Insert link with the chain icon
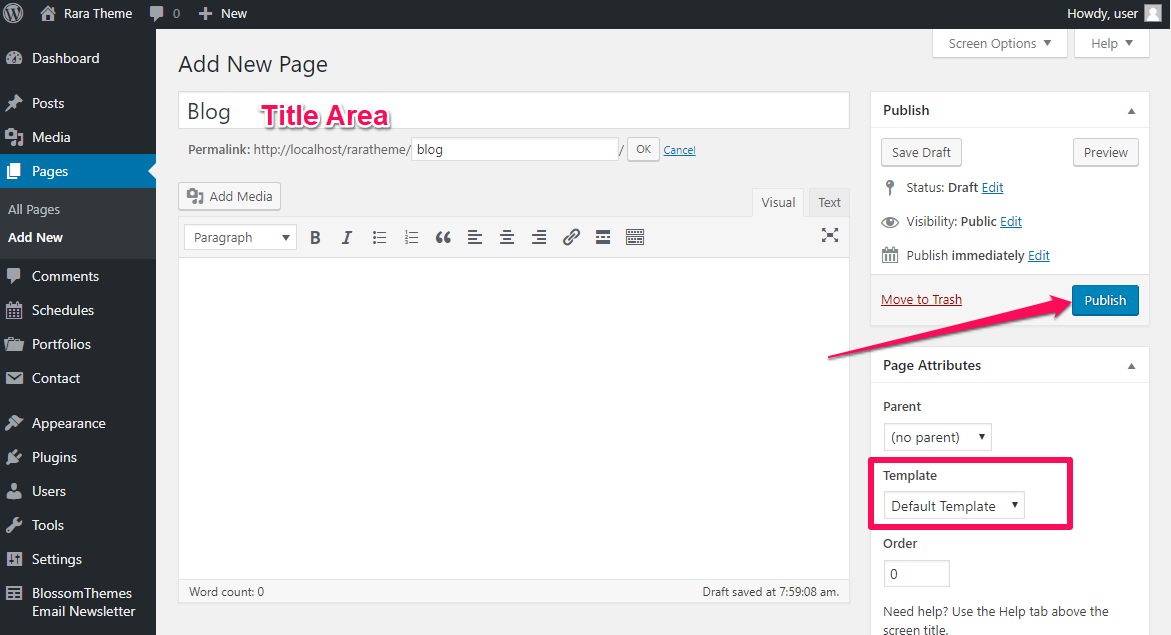 click(x=571, y=238)
